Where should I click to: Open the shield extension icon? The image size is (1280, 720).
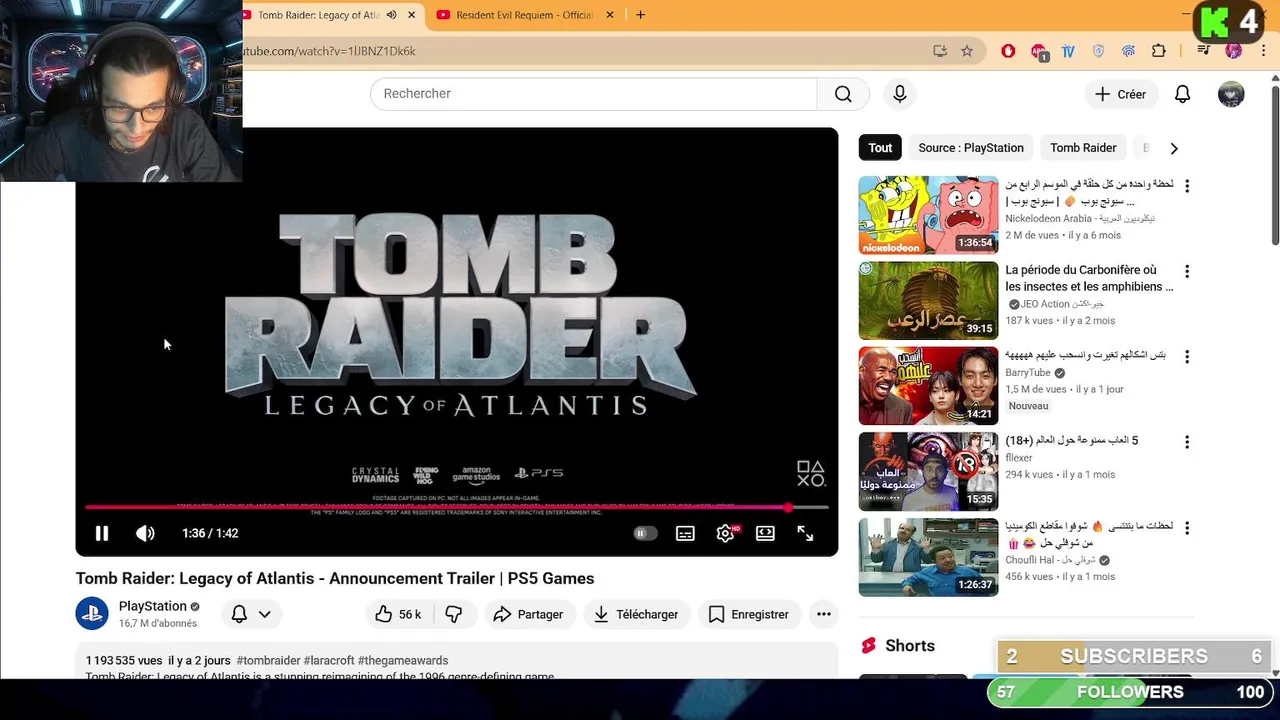(1098, 51)
